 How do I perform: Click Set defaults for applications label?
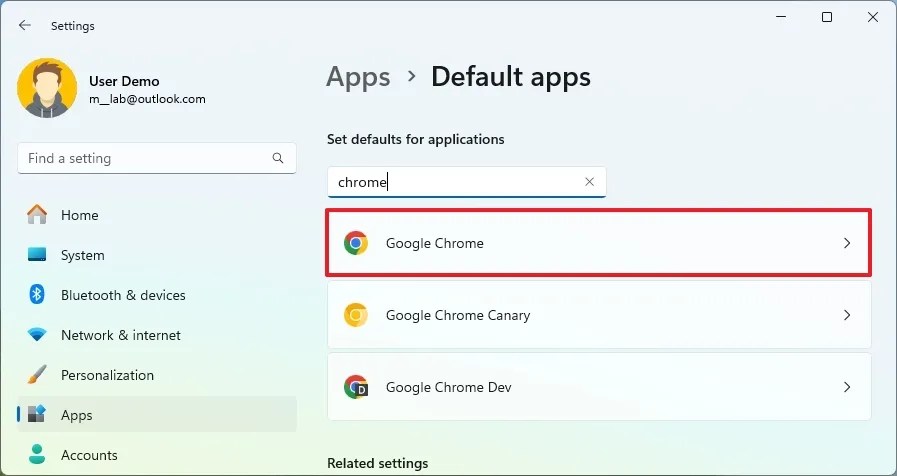pos(415,139)
